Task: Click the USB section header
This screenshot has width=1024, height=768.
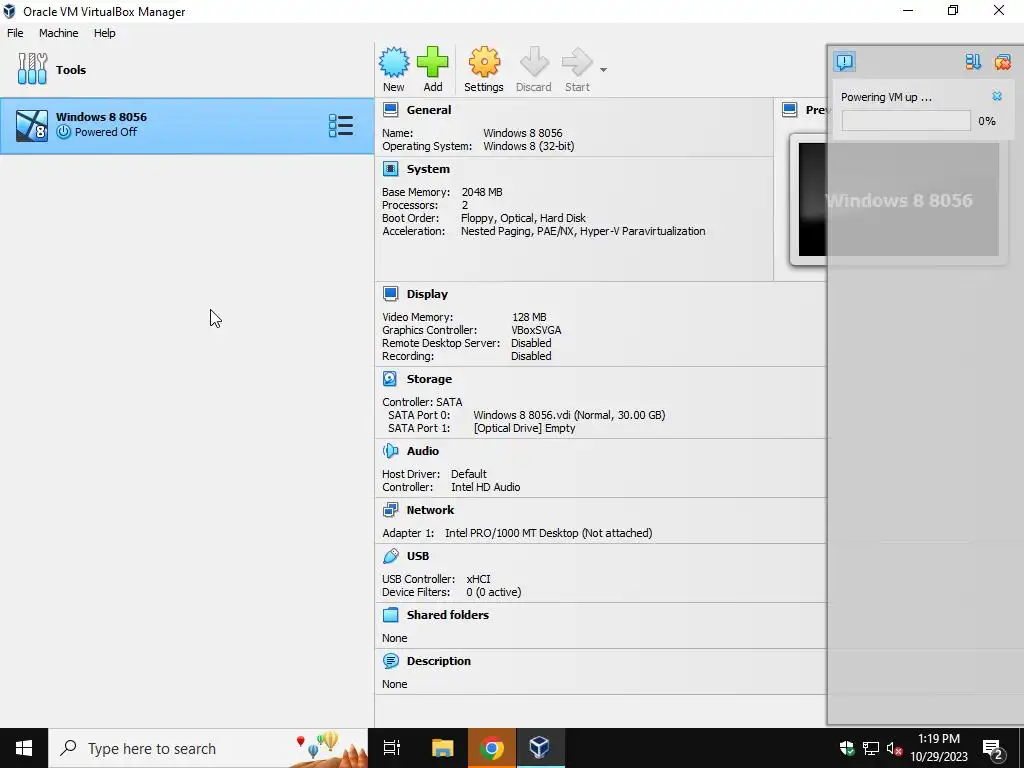Action: point(418,556)
